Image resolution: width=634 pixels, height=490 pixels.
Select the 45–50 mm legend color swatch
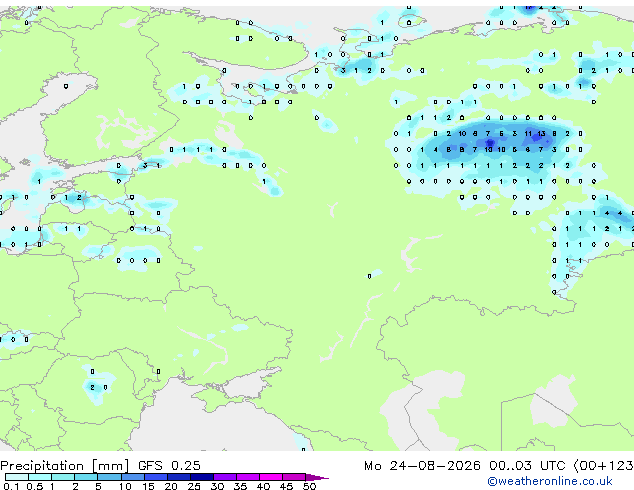pos(294,477)
